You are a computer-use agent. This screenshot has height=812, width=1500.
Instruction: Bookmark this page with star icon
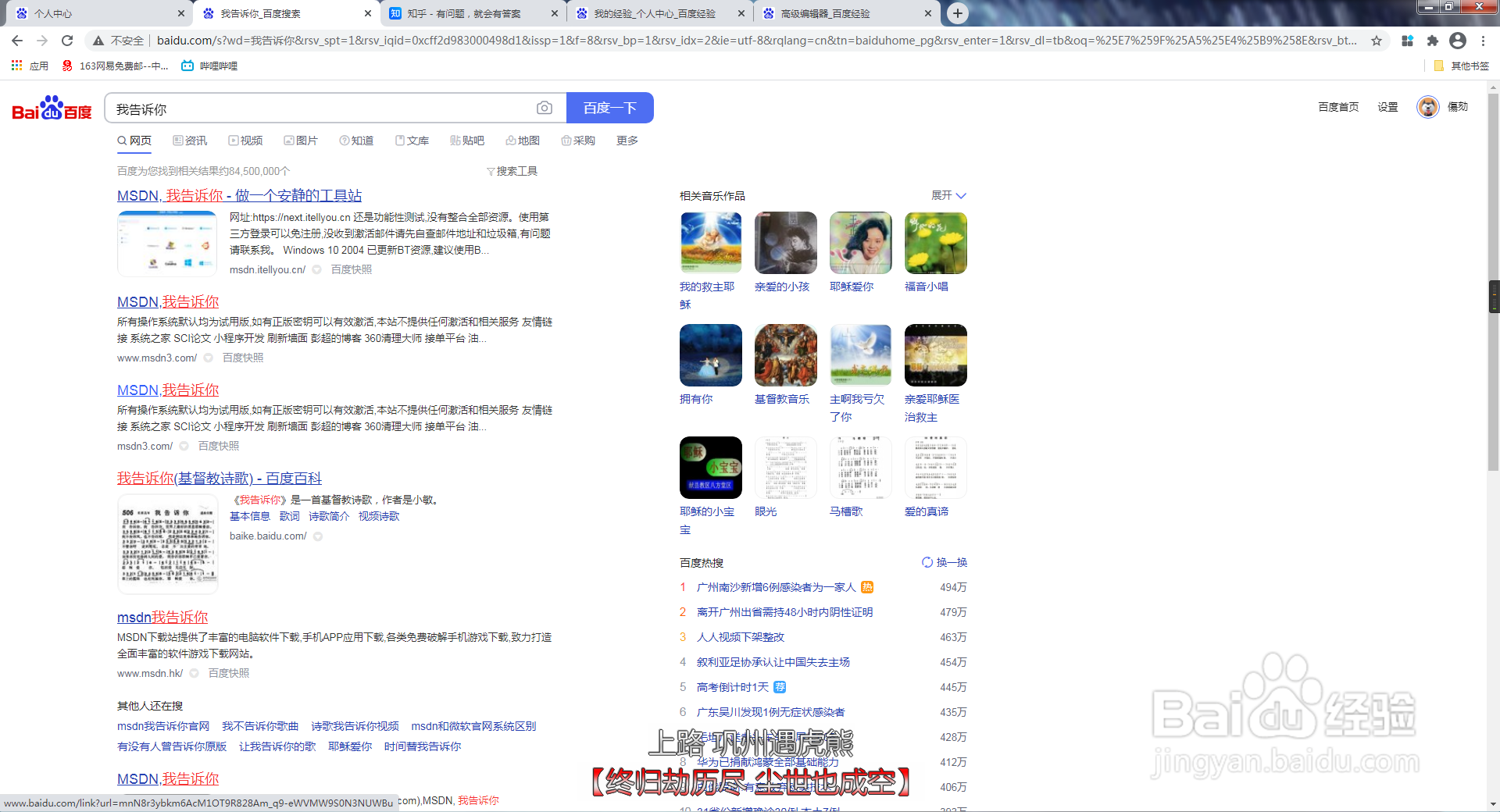click(x=1377, y=41)
